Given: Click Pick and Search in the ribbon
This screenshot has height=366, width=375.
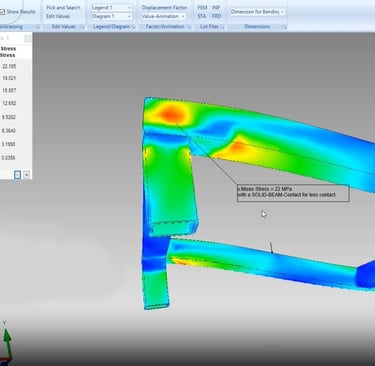Looking at the screenshot, I should [63, 7].
